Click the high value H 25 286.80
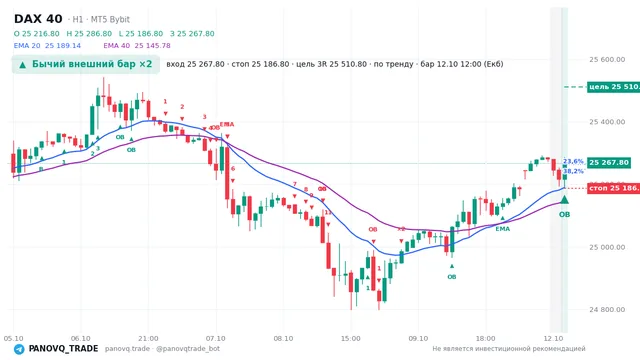 89,34
